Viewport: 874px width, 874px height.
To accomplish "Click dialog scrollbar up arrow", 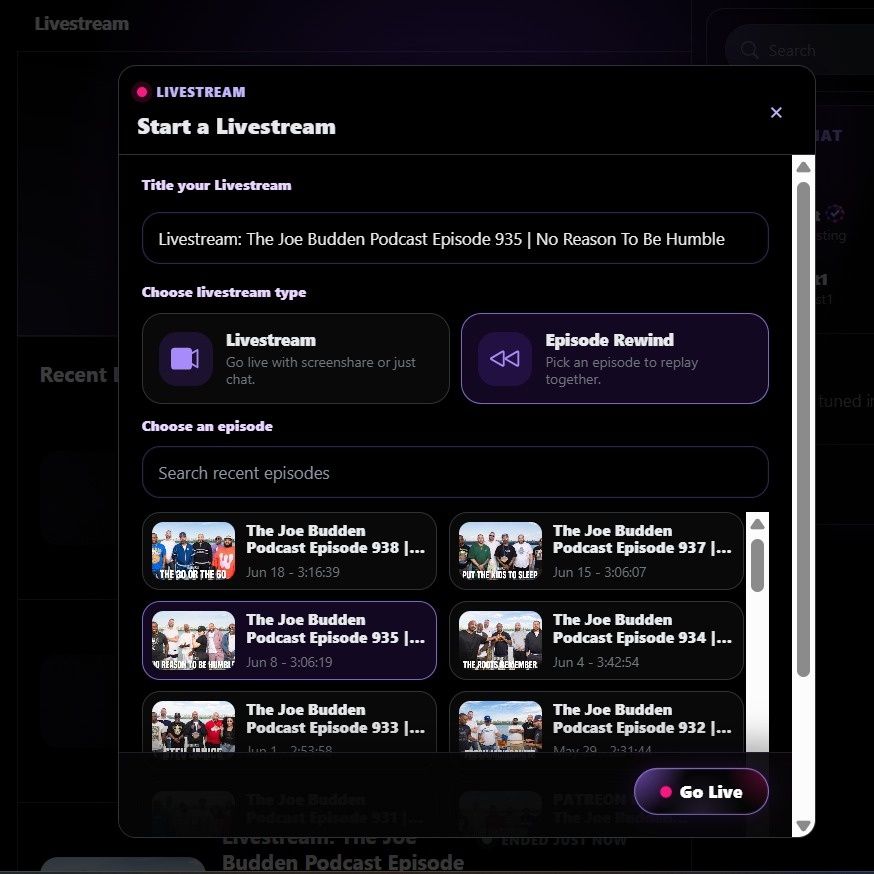I will pos(803,167).
